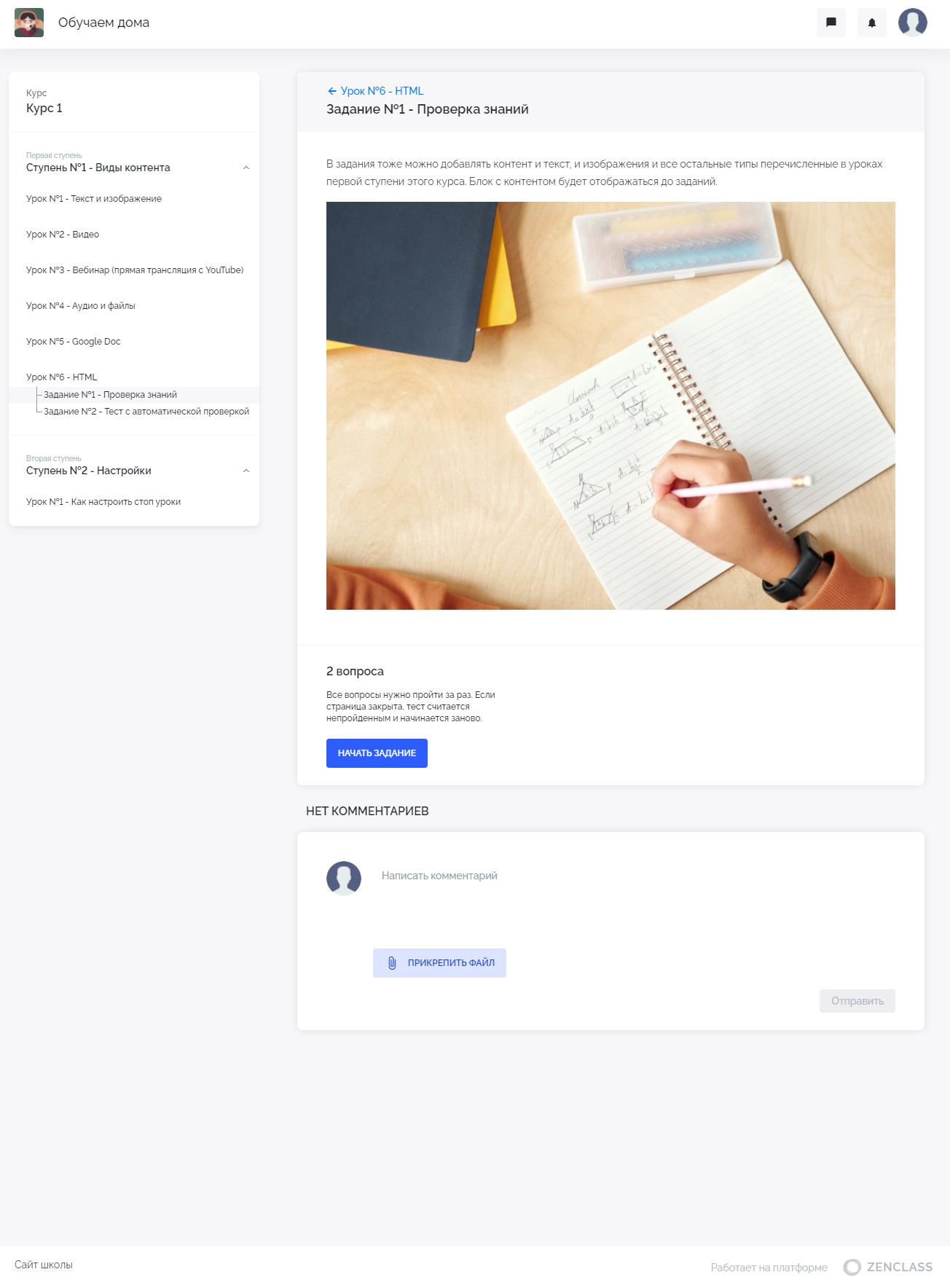Image resolution: width=950 pixels, height=1288 pixels.
Task: Select Задание №2 - Тест с автоматической проверкой
Action: (x=146, y=412)
